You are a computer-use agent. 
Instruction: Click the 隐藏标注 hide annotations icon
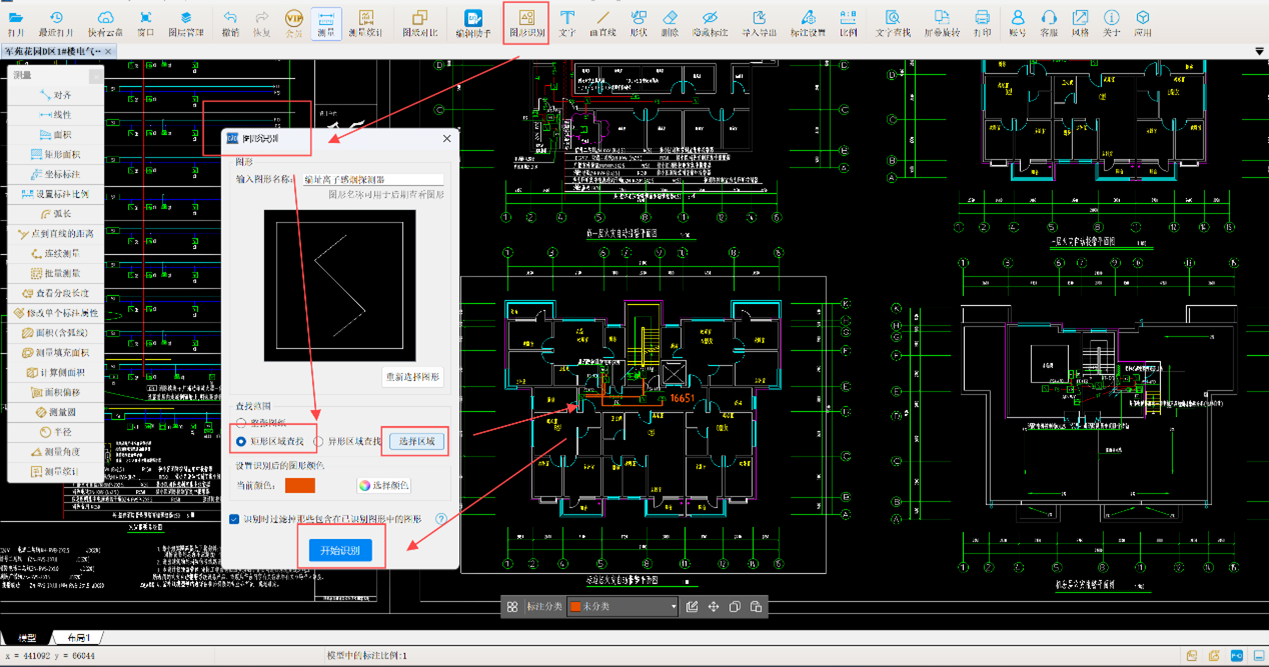pos(709,22)
